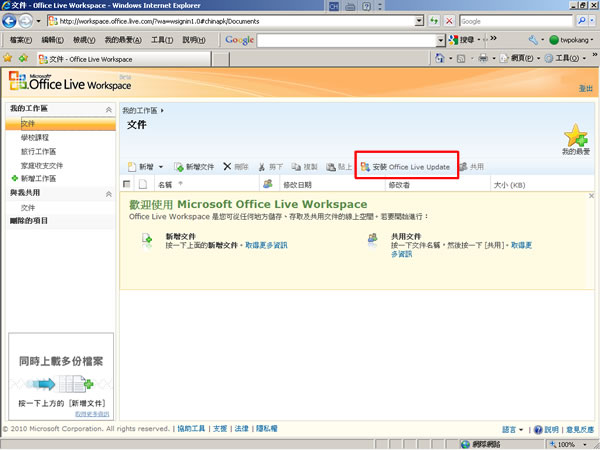
Task: Collapse the 與我共用 sidebar section
Action: [x=109, y=194]
